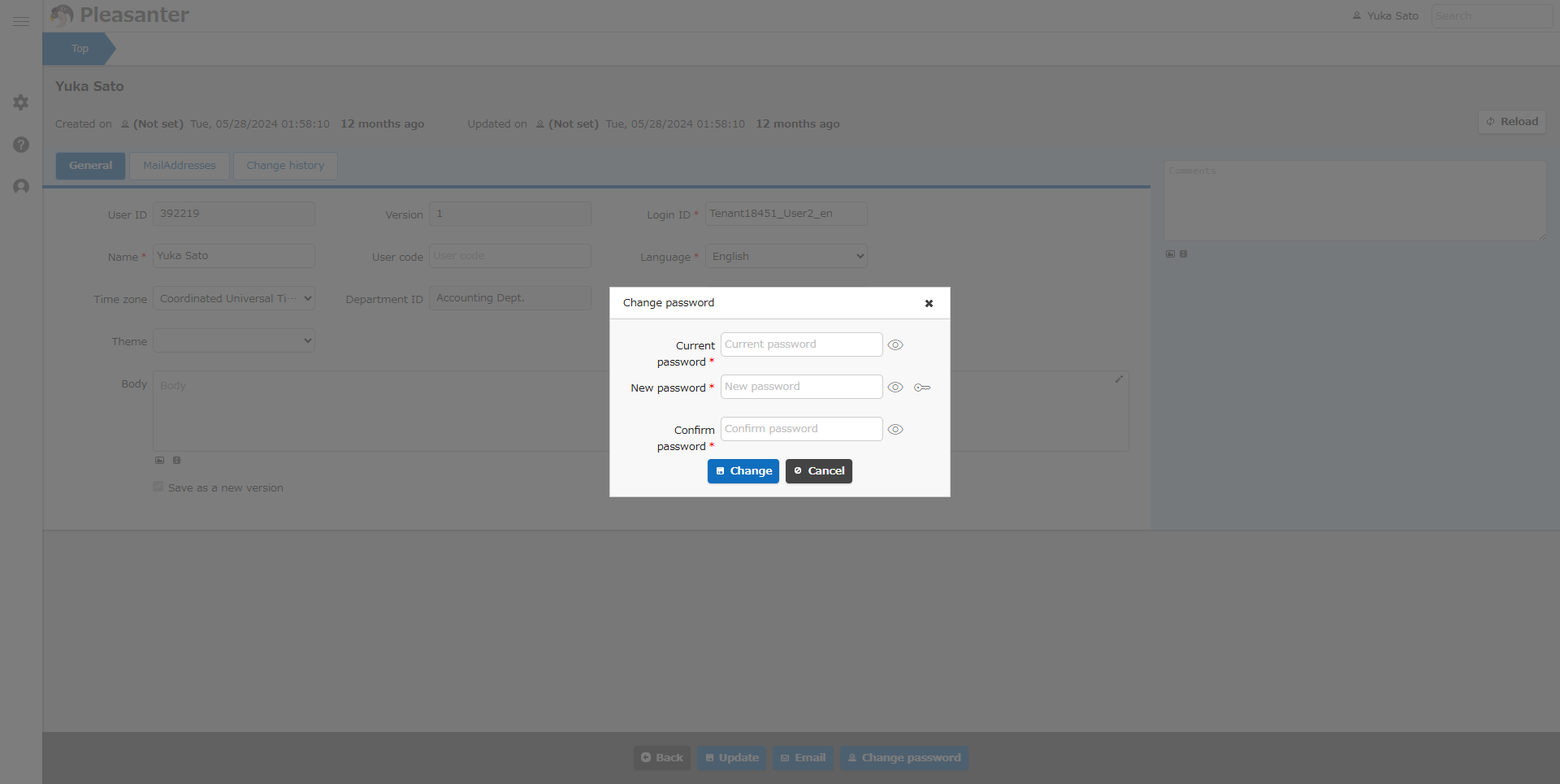Click the top-right Search box
The width and height of the screenshot is (1560, 784).
(1492, 16)
